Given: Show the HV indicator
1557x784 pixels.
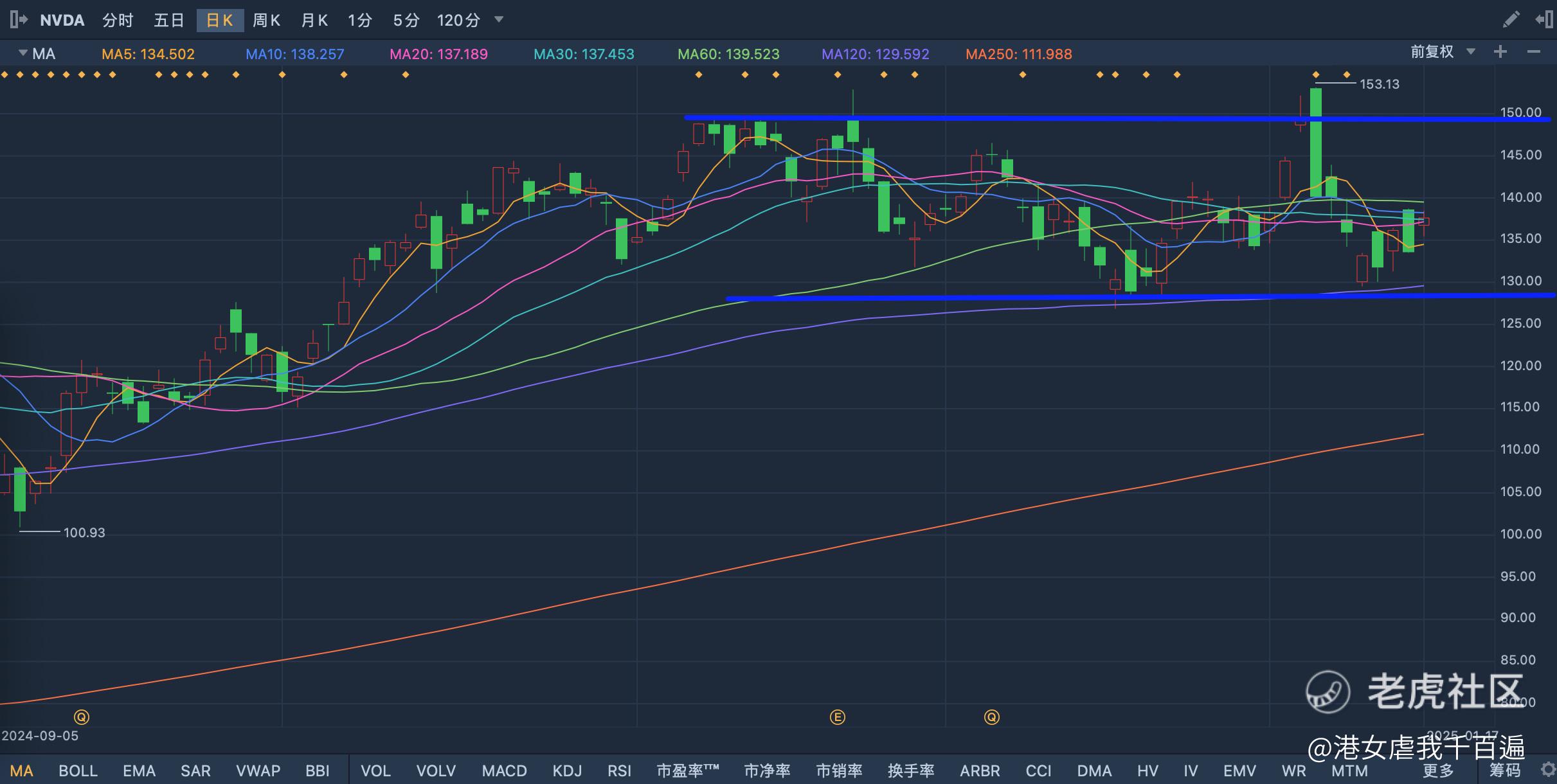Looking at the screenshot, I should point(1147,771).
